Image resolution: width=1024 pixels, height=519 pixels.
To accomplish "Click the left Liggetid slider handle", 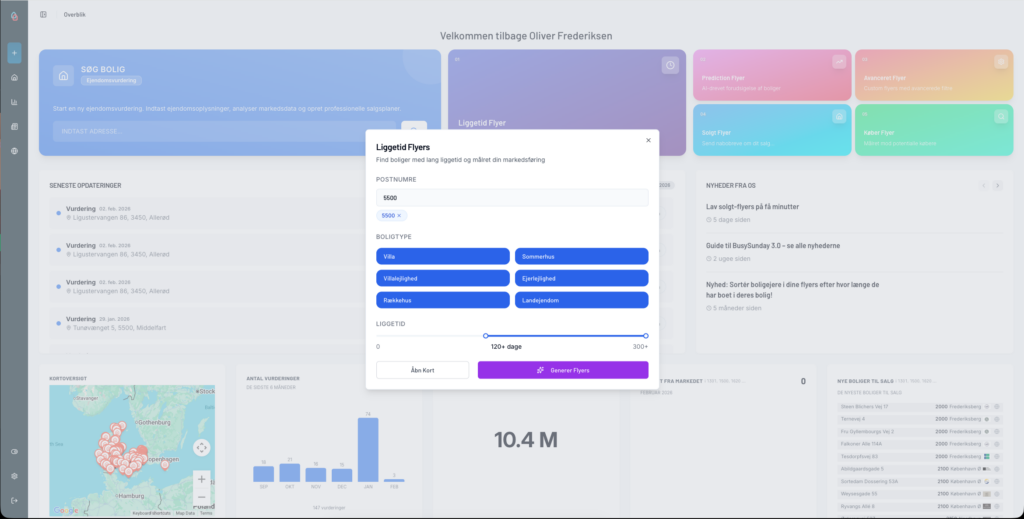I will tap(485, 336).
